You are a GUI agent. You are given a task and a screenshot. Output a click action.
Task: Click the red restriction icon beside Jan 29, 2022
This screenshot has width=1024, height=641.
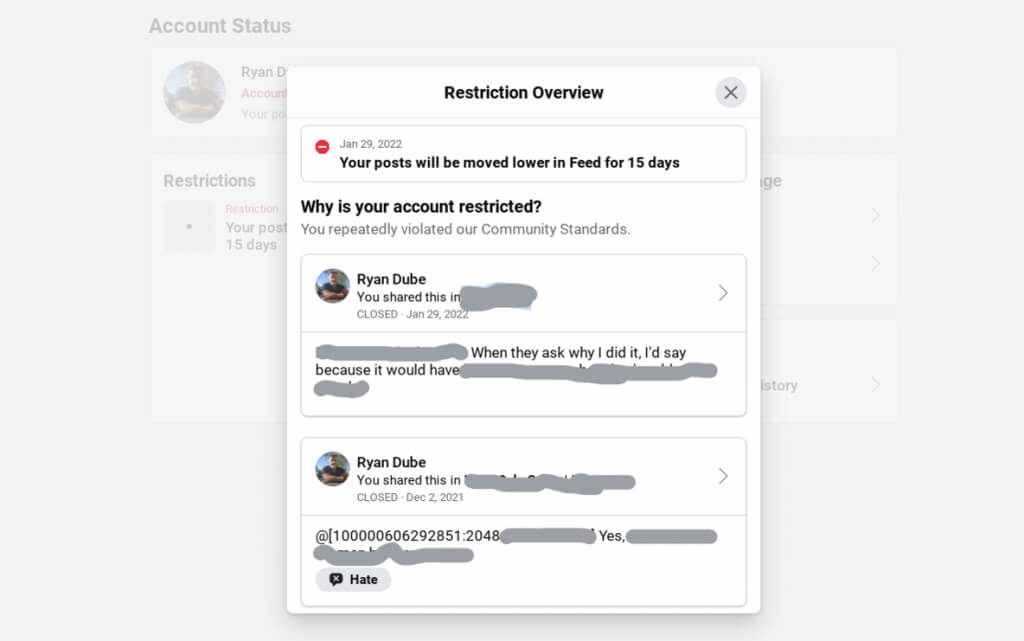322,147
